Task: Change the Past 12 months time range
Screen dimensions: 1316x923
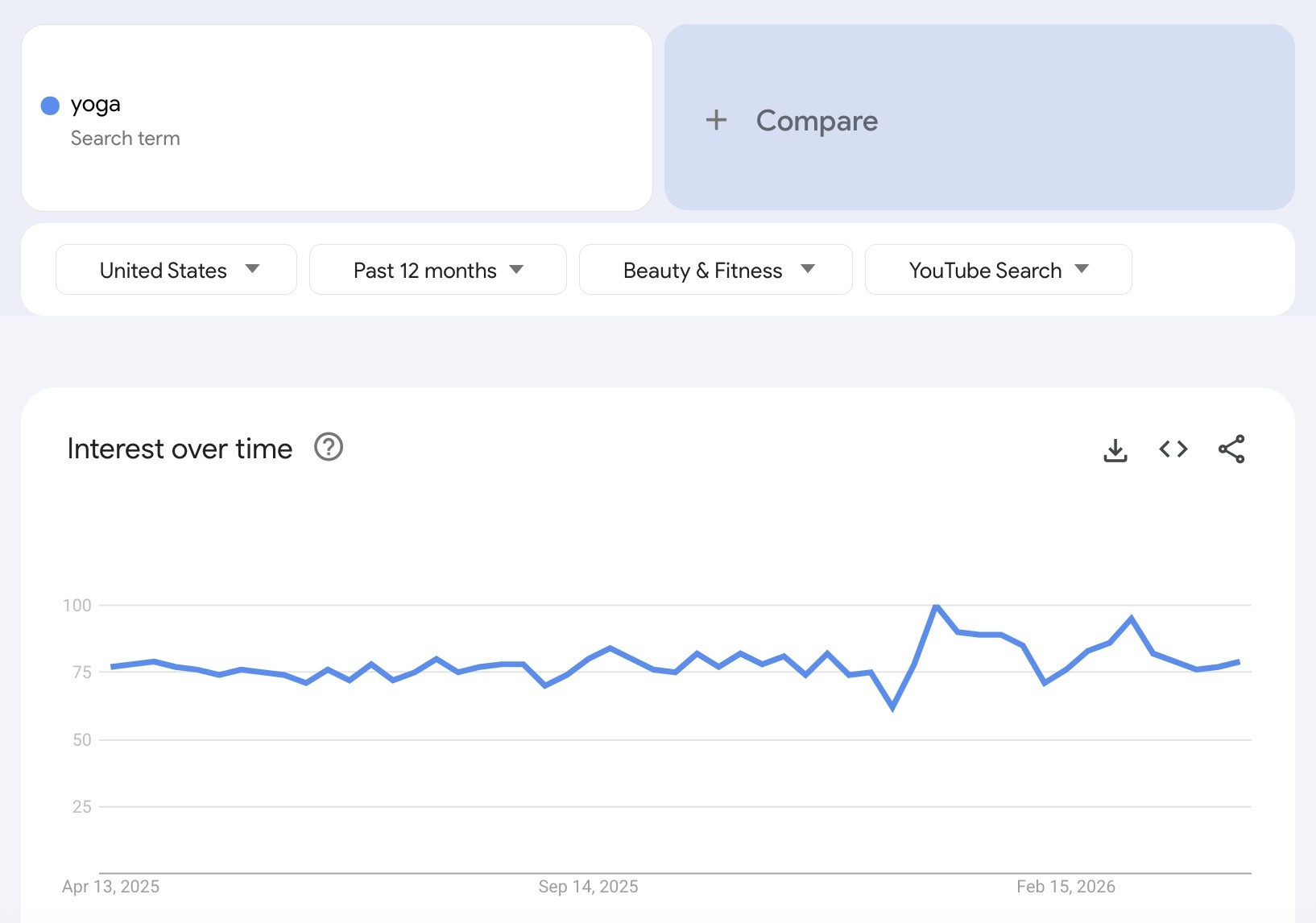Action: click(x=437, y=270)
